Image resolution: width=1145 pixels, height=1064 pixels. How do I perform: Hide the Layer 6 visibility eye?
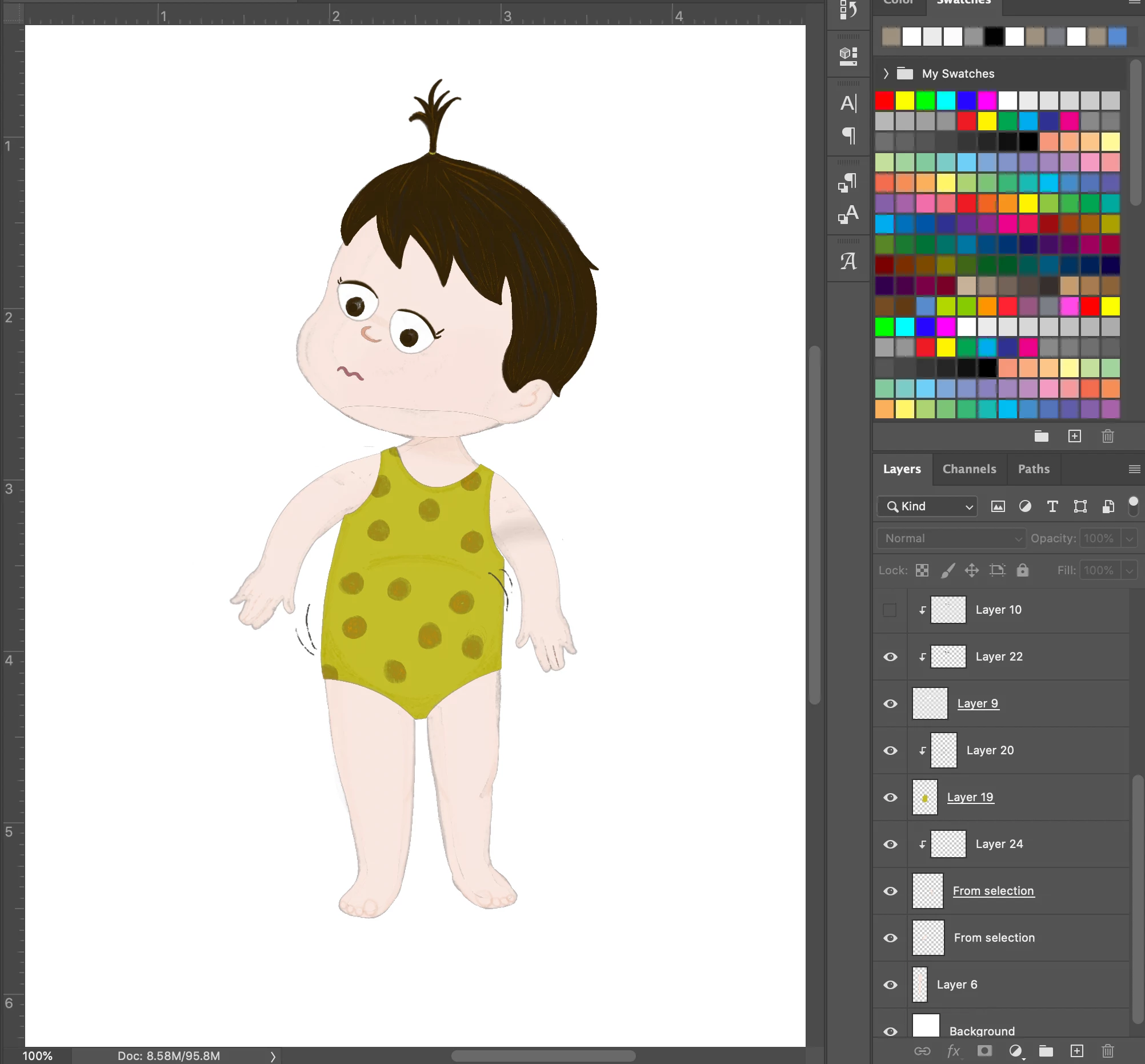pos(890,985)
